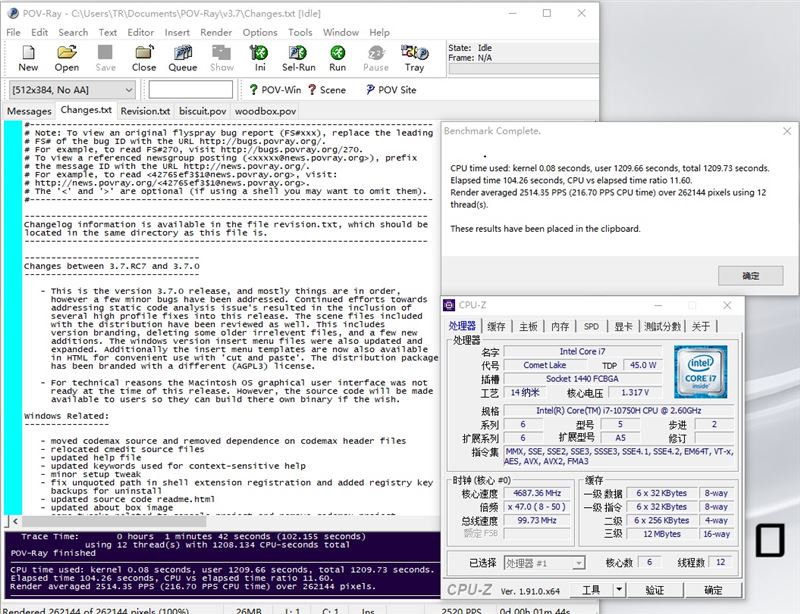This screenshot has height=614, width=800.
Task: Open the Options menu
Action: tap(260, 32)
